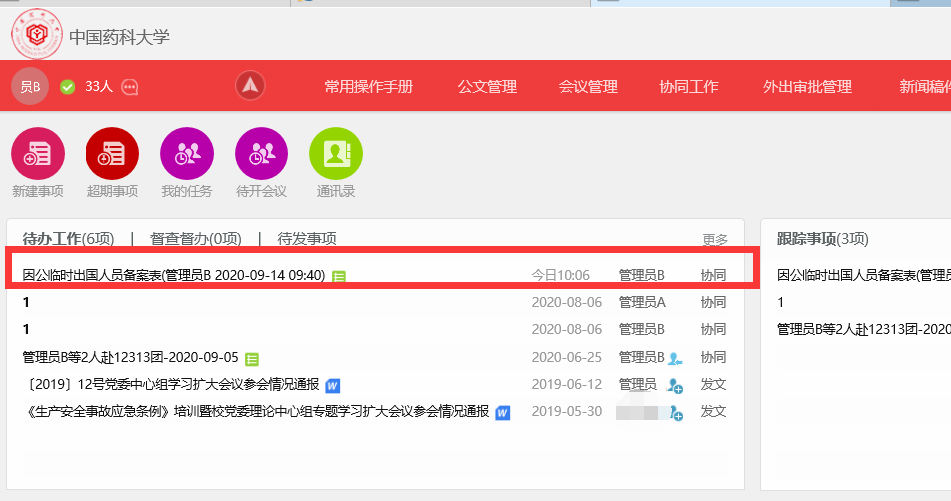Click the China Pharmaceutical University logo
Viewport: 951px width, 501px height.
tap(37, 36)
